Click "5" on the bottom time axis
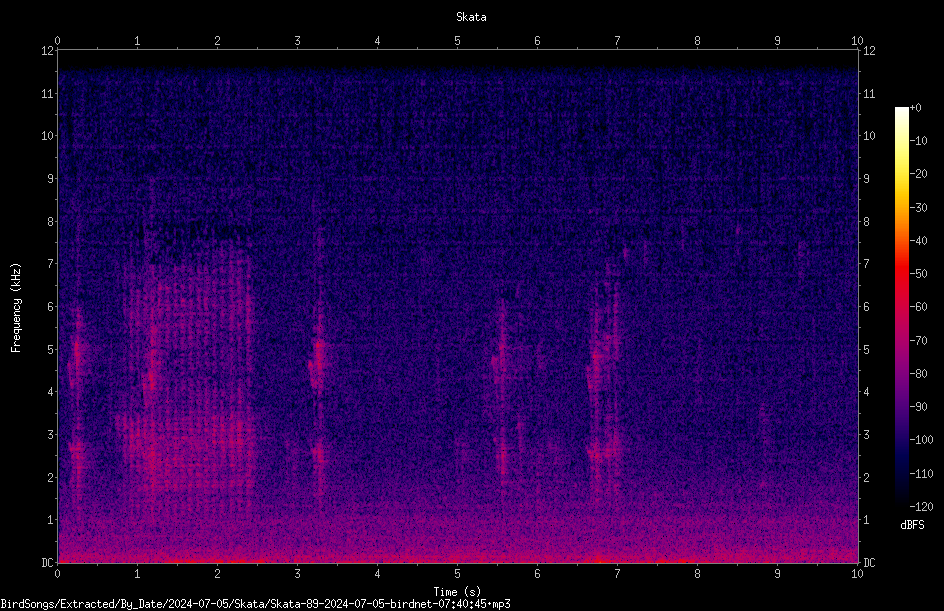Screen dimensions: 944x611 (x=458, y=574)
